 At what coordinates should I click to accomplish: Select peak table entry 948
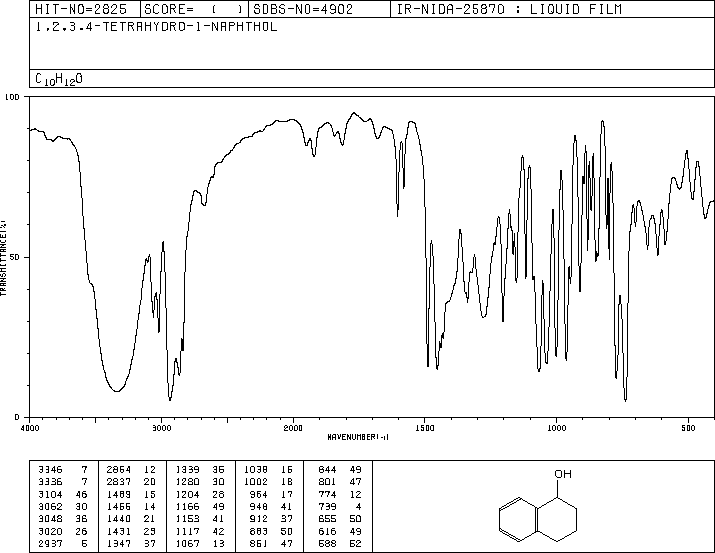click(259, 506)
